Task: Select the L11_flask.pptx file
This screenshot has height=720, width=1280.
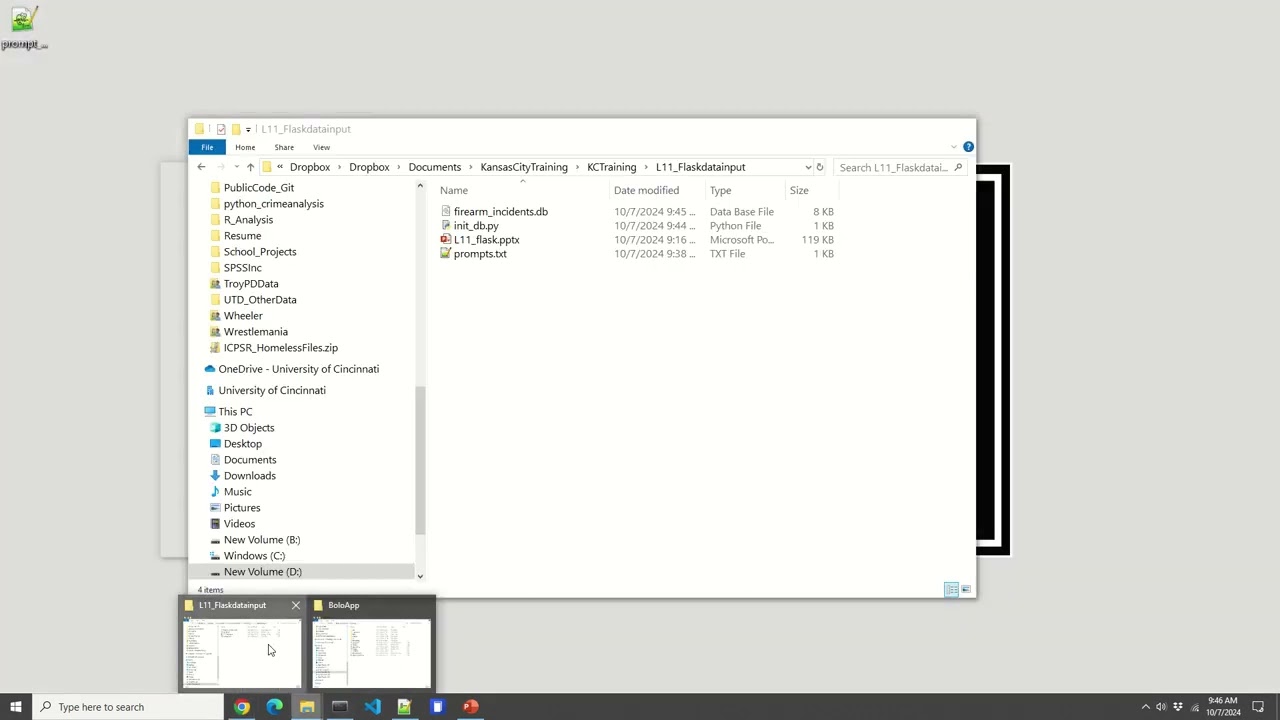Action: coord(486,239)
